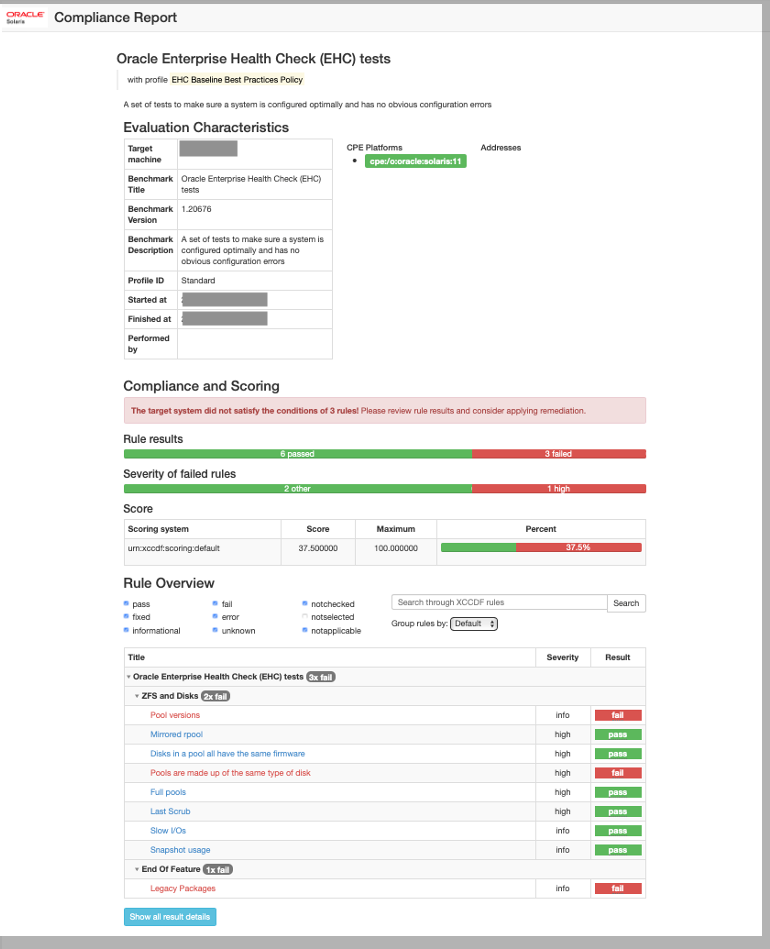Enable the notselected filter checkbox

pos(305,616)
